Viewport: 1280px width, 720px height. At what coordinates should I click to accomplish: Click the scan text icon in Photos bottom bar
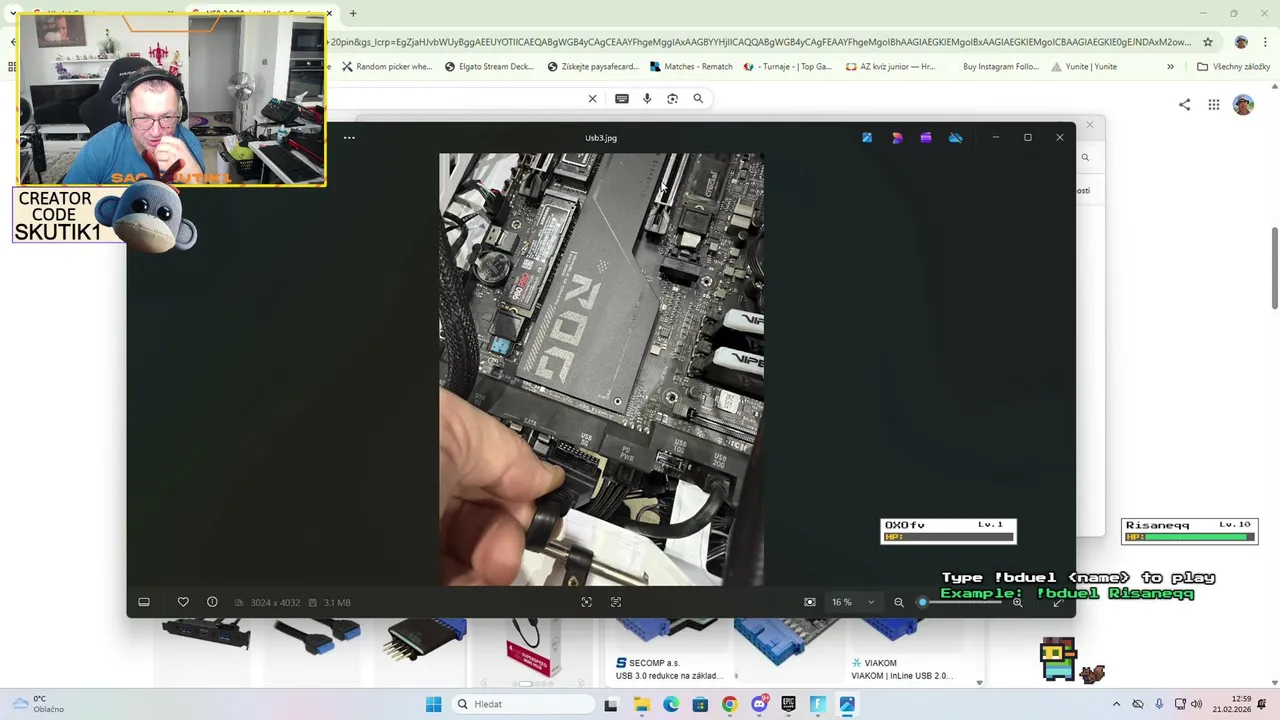coord(616,602)
